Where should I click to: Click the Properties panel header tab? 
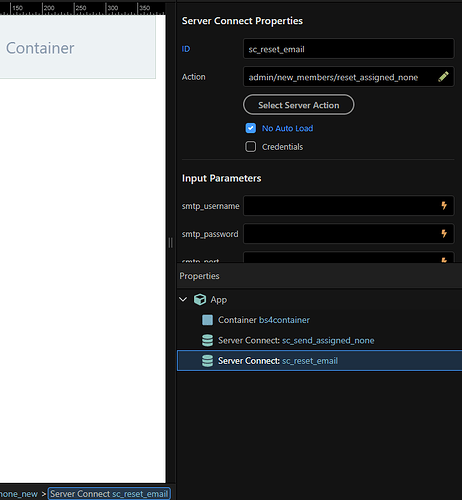(x=199, y=276)
